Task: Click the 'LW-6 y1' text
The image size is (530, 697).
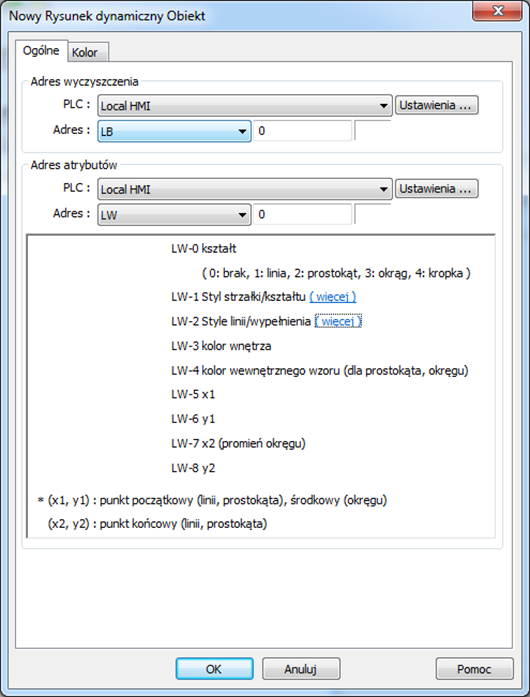Action: click(193, 419)
